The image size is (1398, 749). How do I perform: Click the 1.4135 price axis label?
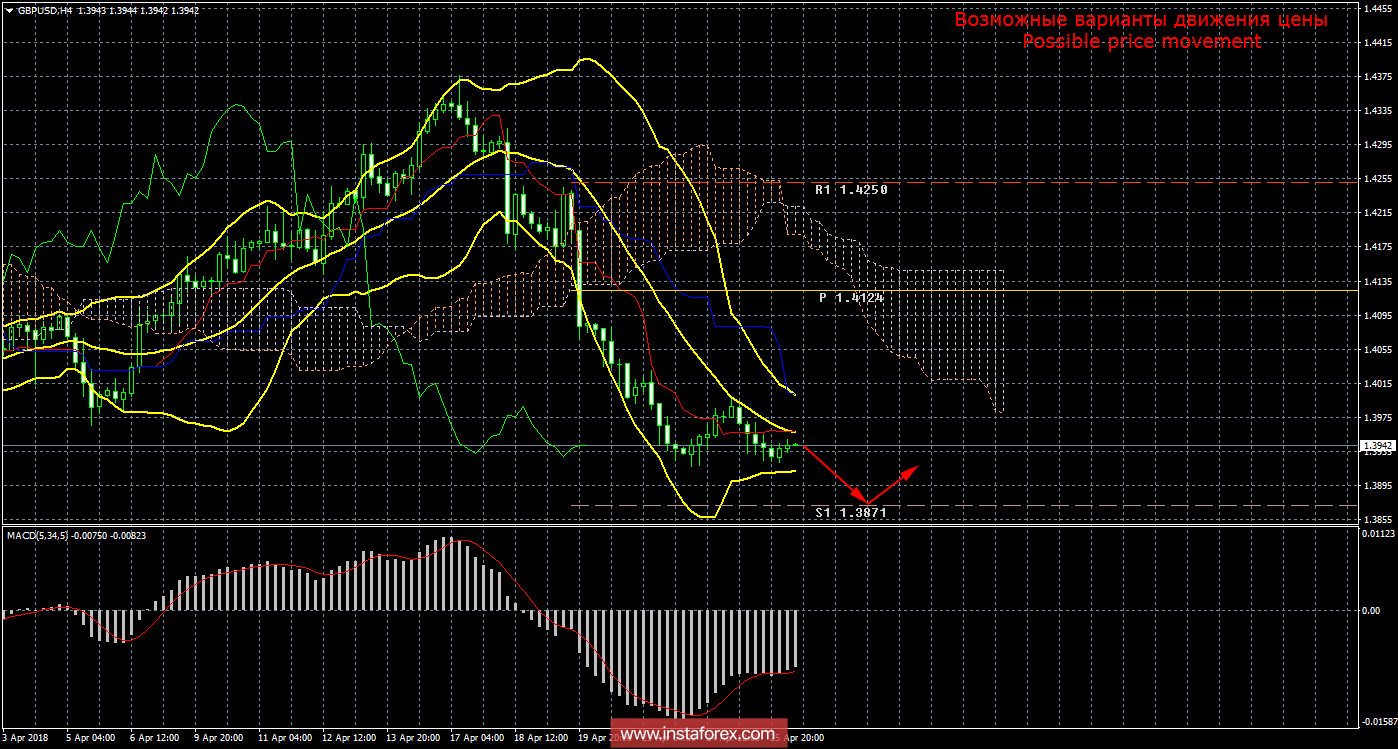click(x=1378, y=281)
